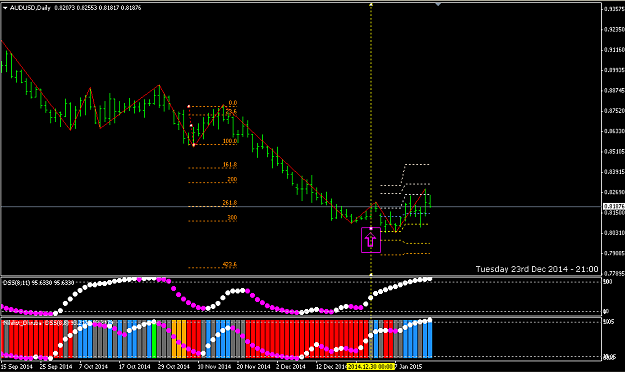Click the 17 Oct 2014 date label
The height and width of the screenshot is (373, 625).
pyautogui.click(x=134, y=366)
